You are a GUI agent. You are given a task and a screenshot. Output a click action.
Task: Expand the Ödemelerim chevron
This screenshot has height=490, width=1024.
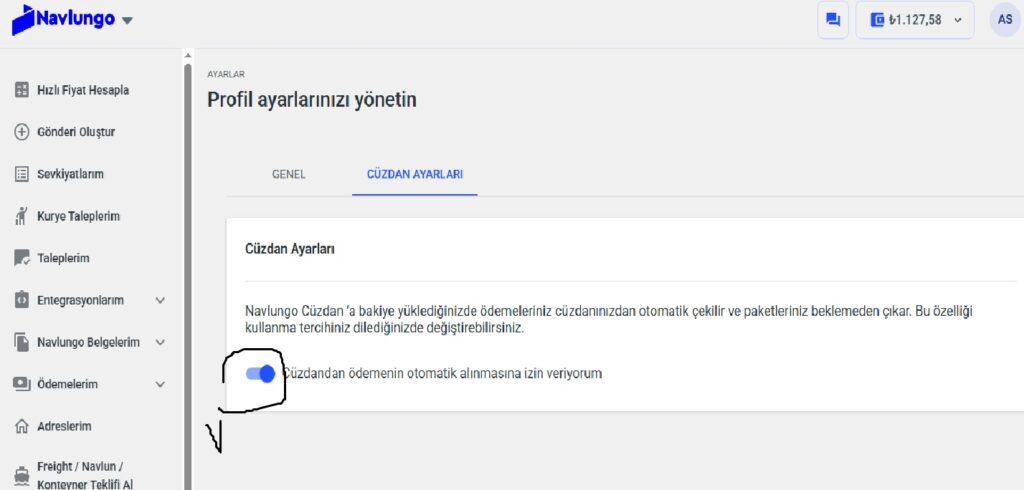(x=160, y=384)
